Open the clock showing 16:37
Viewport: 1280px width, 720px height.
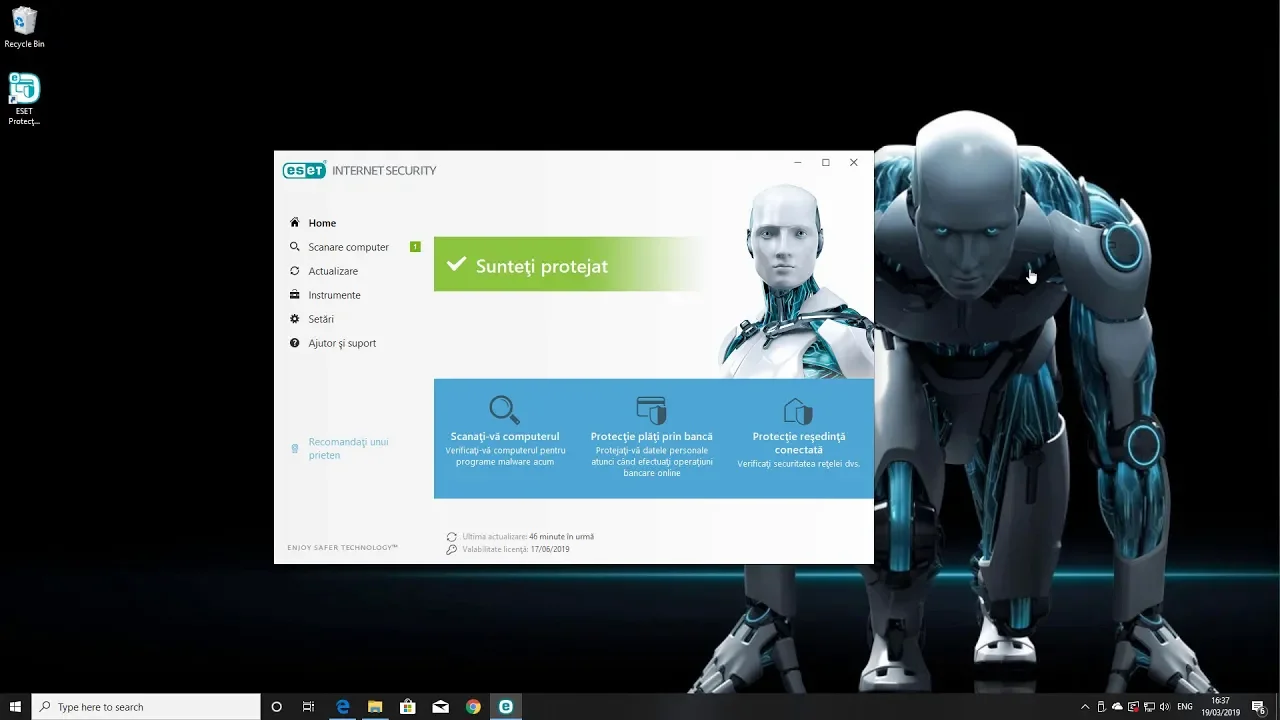tap(1220, 707)
